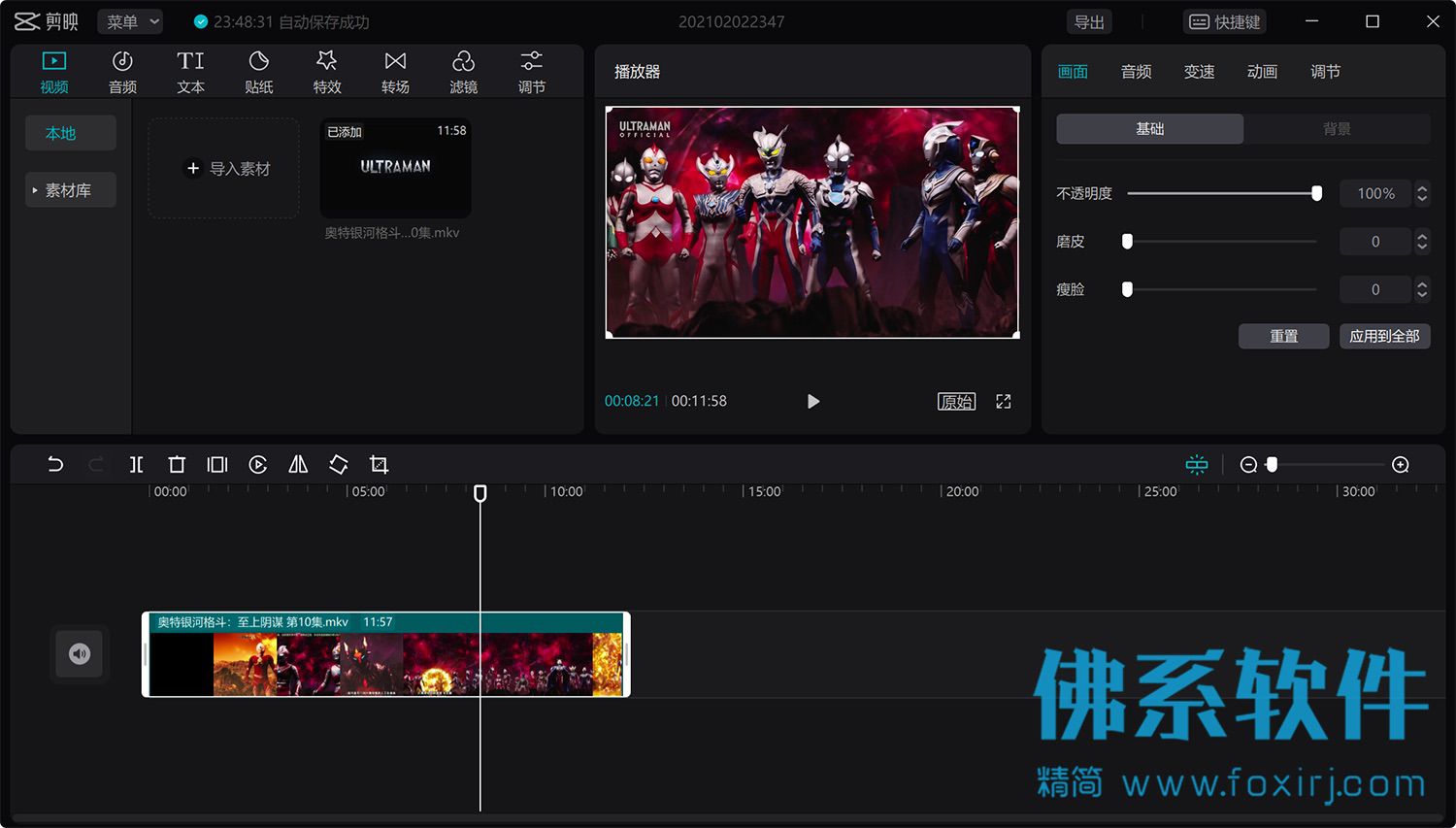Open the 贴纸 sticker panel
The image size is (1456, 828).
coord(259,72)
